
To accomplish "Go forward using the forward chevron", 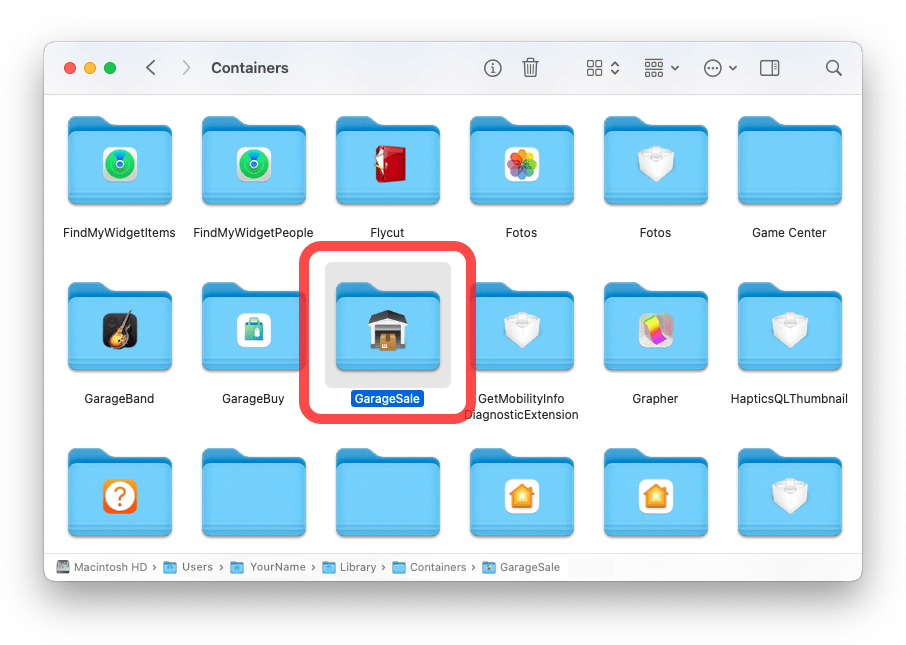I will [x=185, y=68].
